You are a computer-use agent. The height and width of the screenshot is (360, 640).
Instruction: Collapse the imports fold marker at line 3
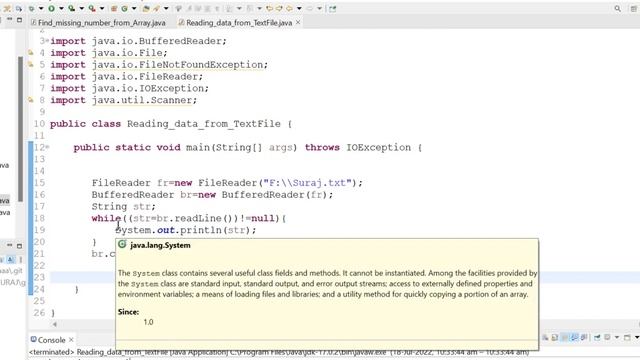(x=47, y=41)
